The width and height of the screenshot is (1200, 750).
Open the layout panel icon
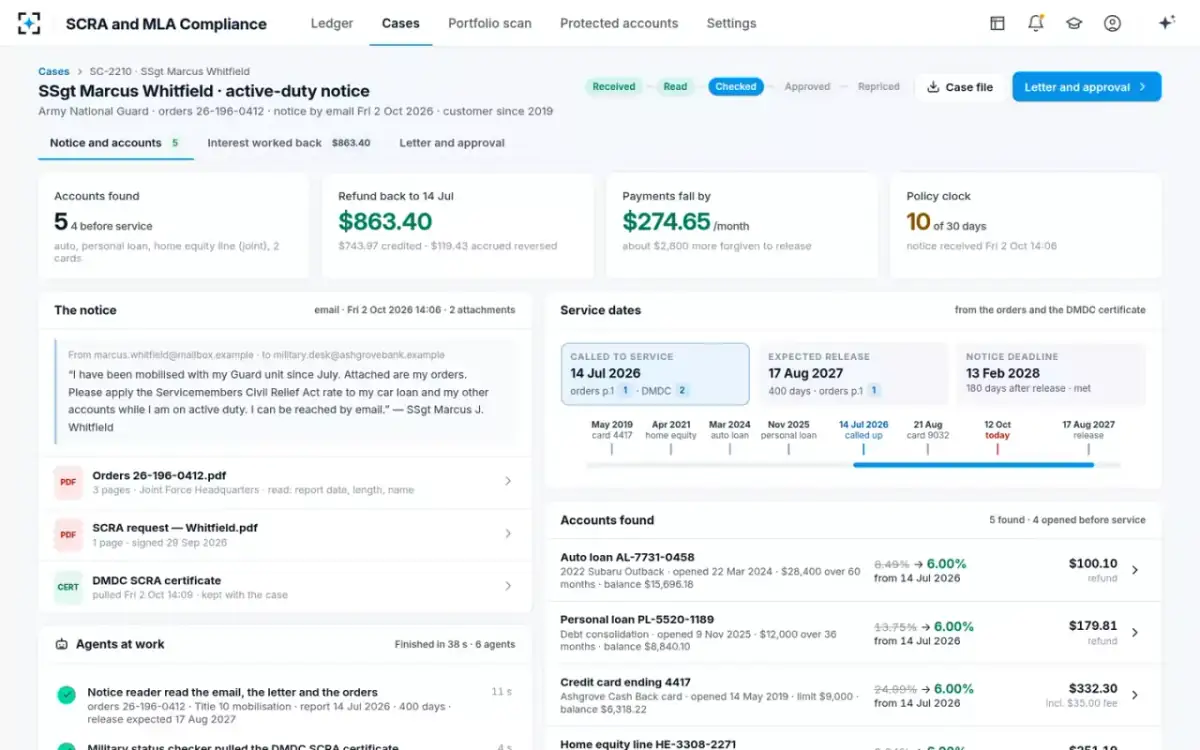pos(997,23)
